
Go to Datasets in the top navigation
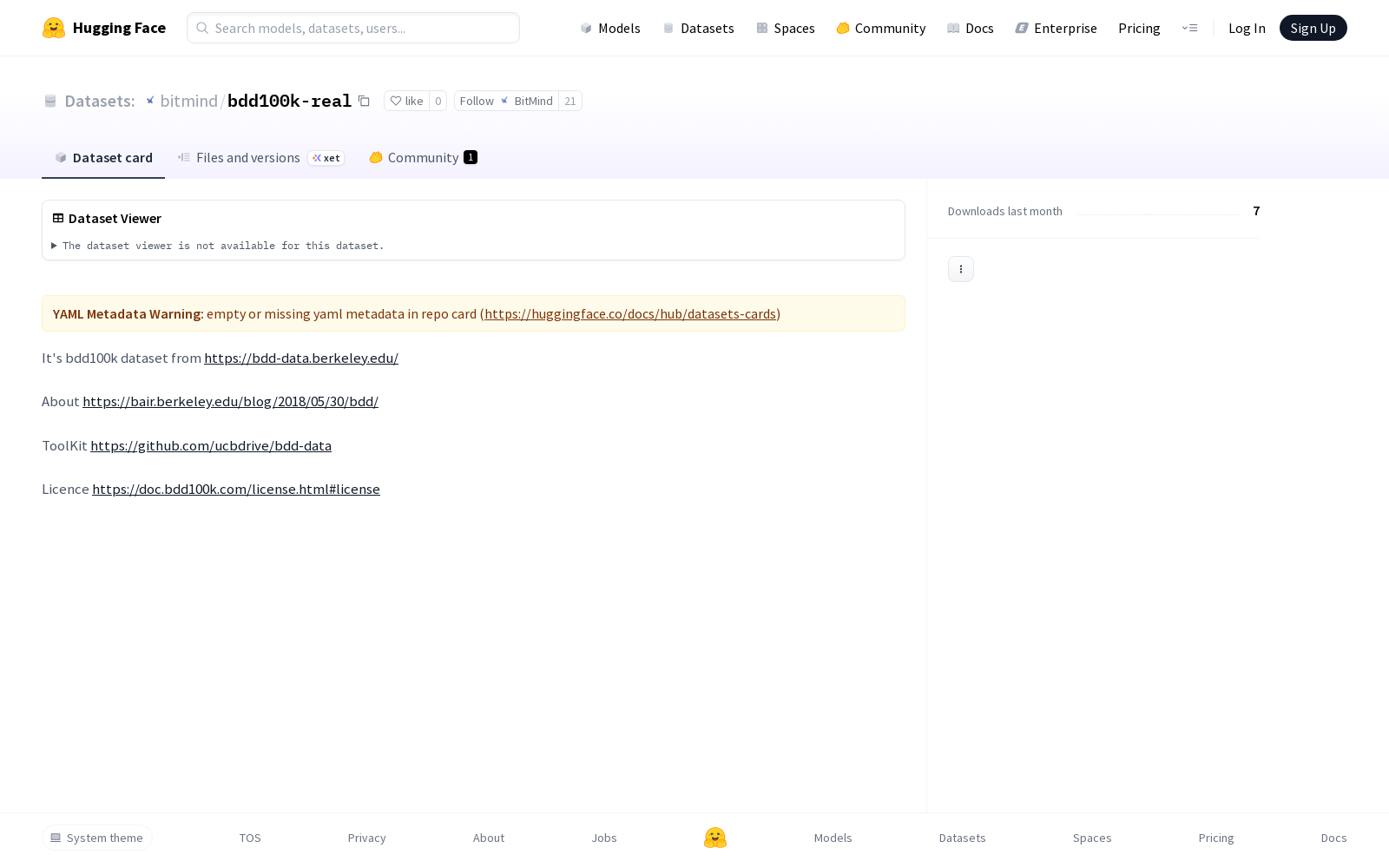click(x=698, y=28)
